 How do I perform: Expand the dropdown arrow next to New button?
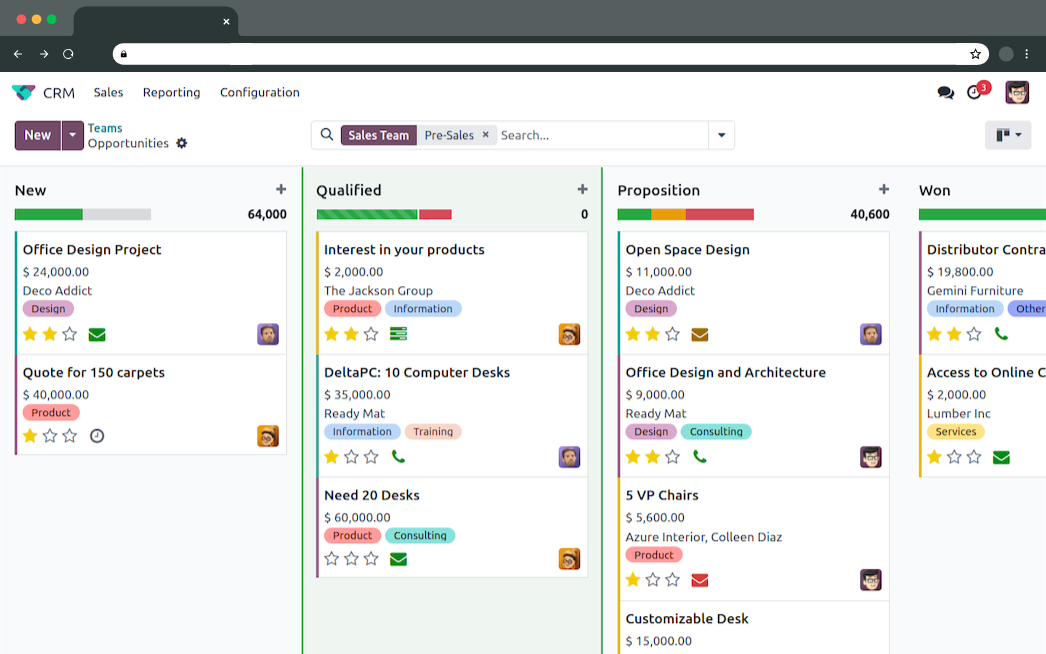[x=72, y=135]
